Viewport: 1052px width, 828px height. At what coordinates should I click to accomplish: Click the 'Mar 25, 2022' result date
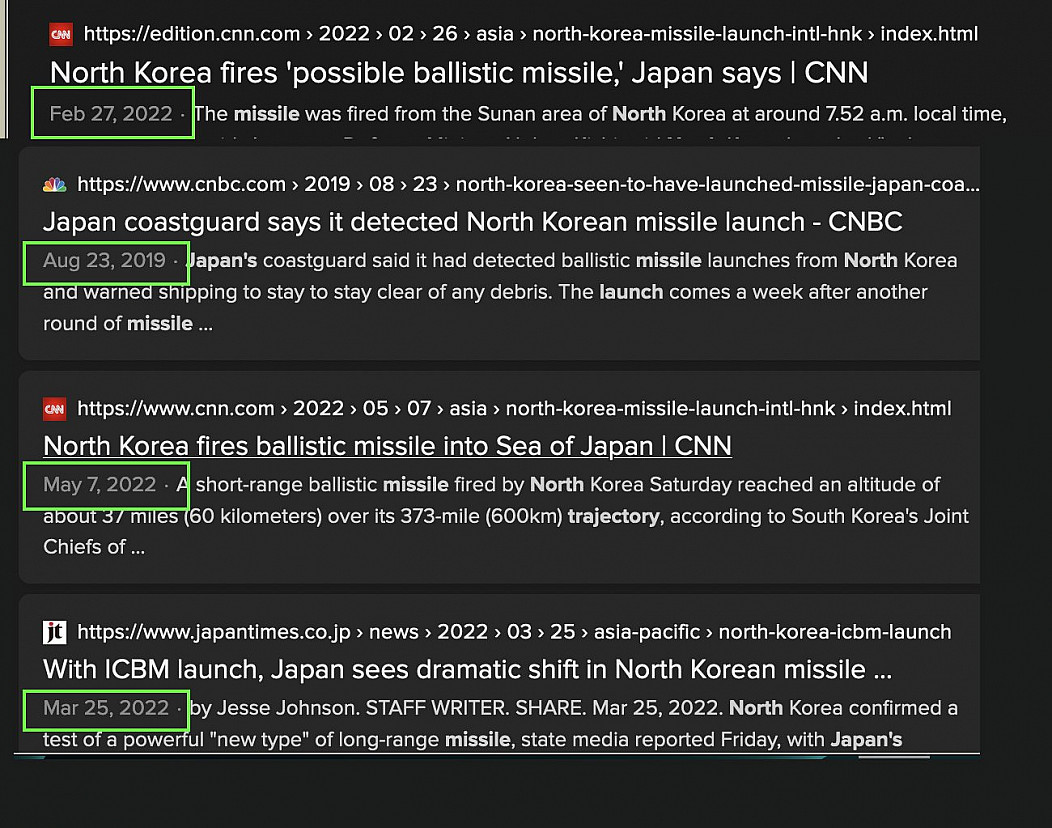(106, 708)
